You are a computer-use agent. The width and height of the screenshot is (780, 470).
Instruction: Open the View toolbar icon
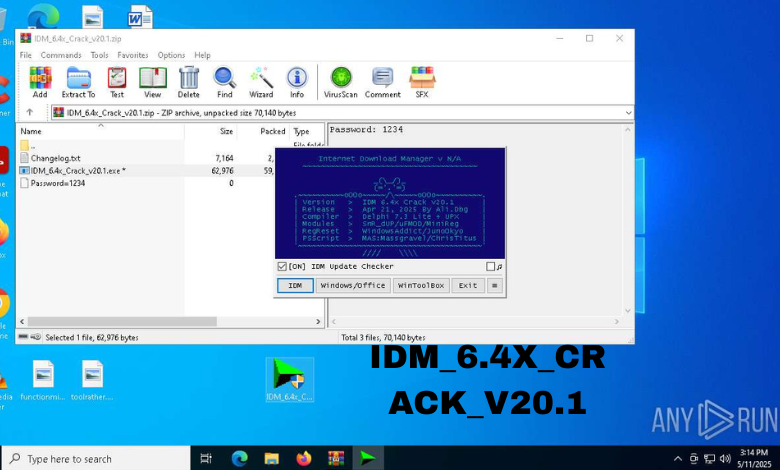click(153, 82)
